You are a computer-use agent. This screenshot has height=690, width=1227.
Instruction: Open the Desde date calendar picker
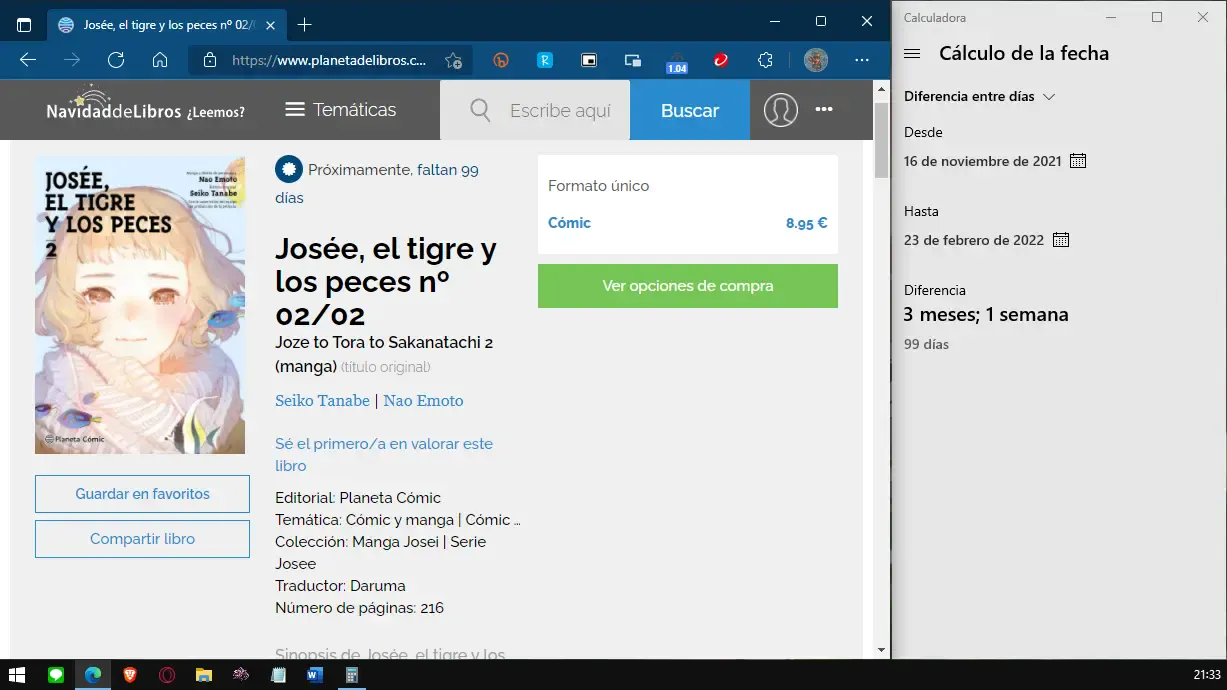1077,160
